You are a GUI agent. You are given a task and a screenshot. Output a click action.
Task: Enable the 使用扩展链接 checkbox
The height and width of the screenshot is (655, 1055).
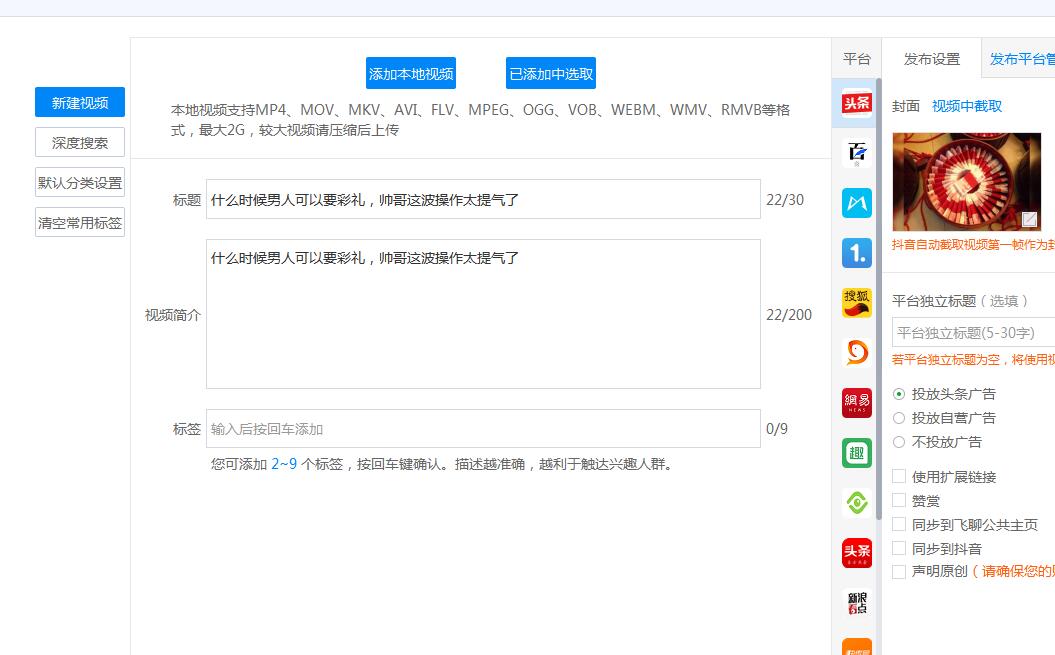point(899,477)
